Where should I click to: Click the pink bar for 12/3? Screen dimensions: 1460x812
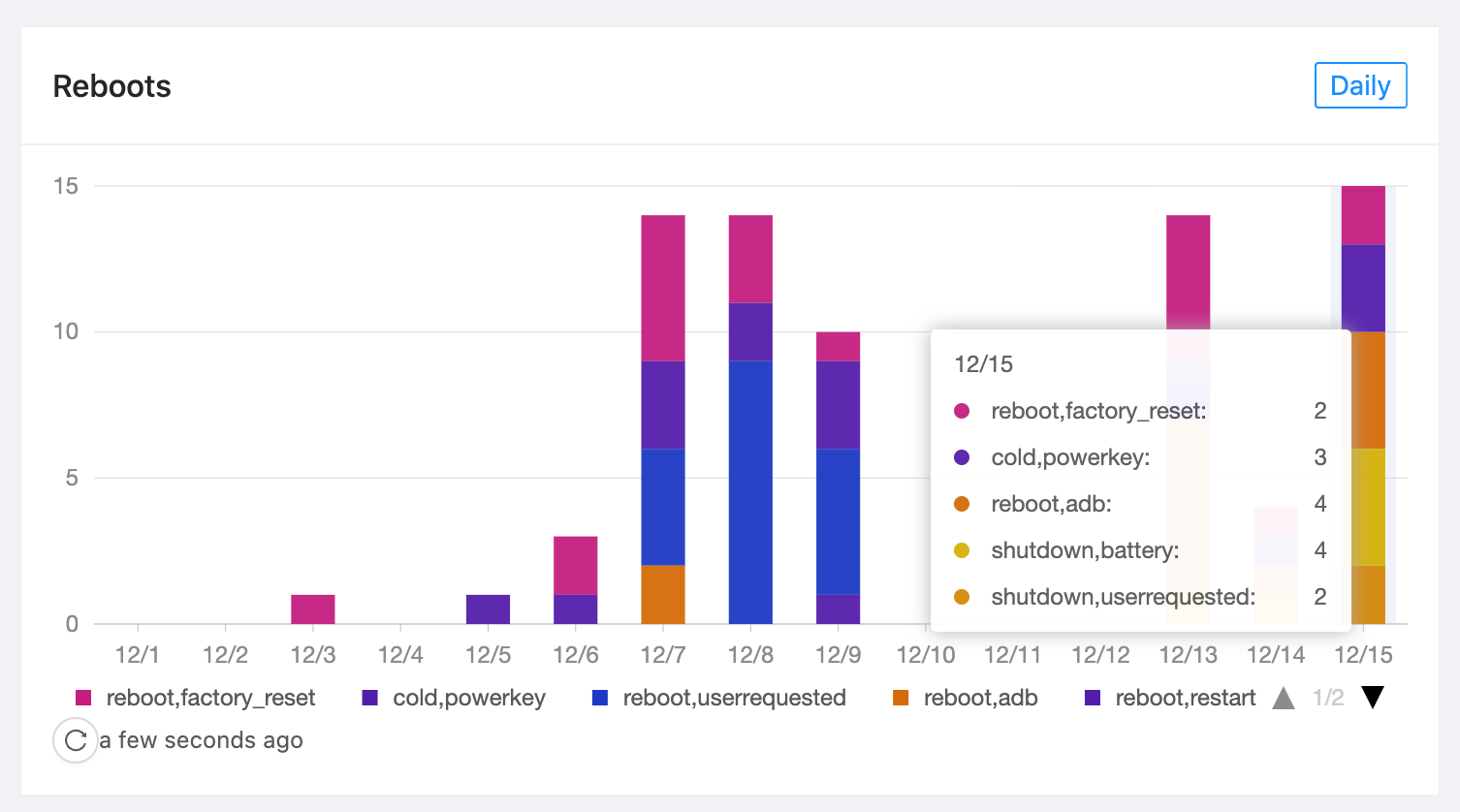click(313, 609)
